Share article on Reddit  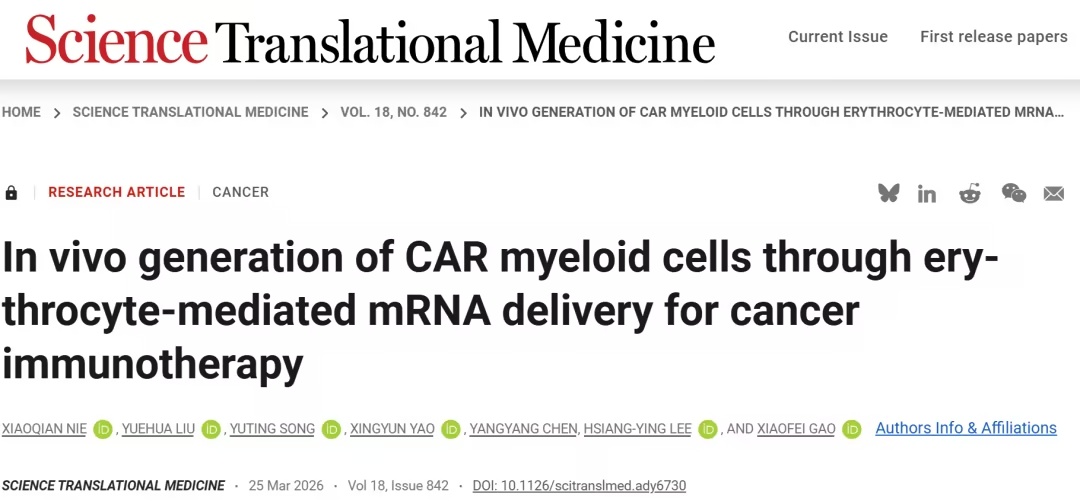coord(970,193)
